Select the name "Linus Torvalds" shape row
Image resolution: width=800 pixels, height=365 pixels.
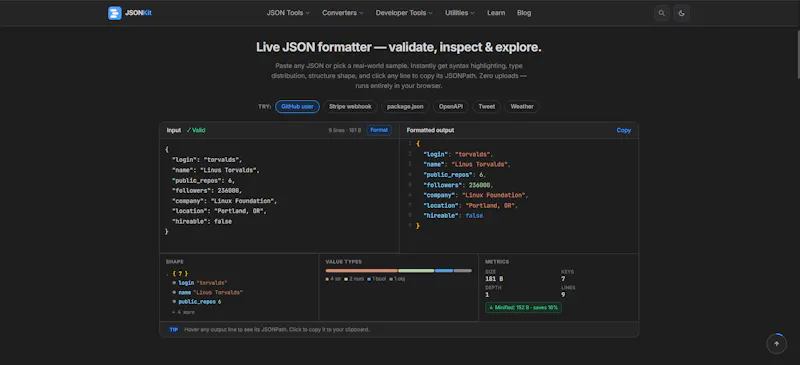[207, 293]
